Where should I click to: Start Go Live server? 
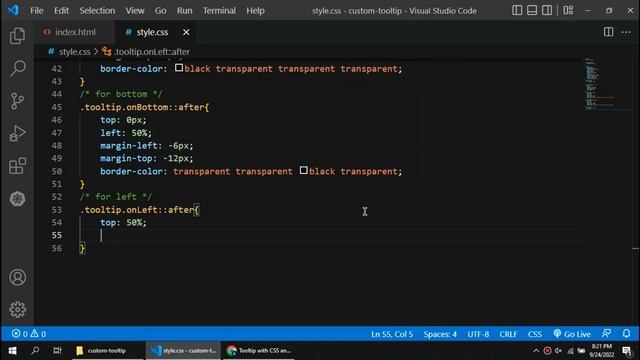tap(572, 334)
